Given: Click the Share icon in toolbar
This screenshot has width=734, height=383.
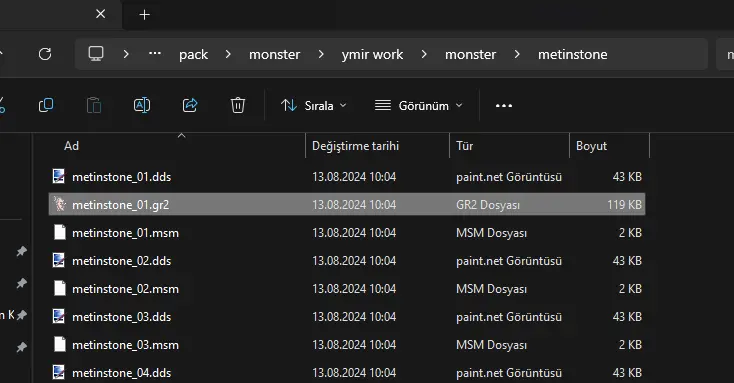Looking at the screenshot, I should pos(190,105).
